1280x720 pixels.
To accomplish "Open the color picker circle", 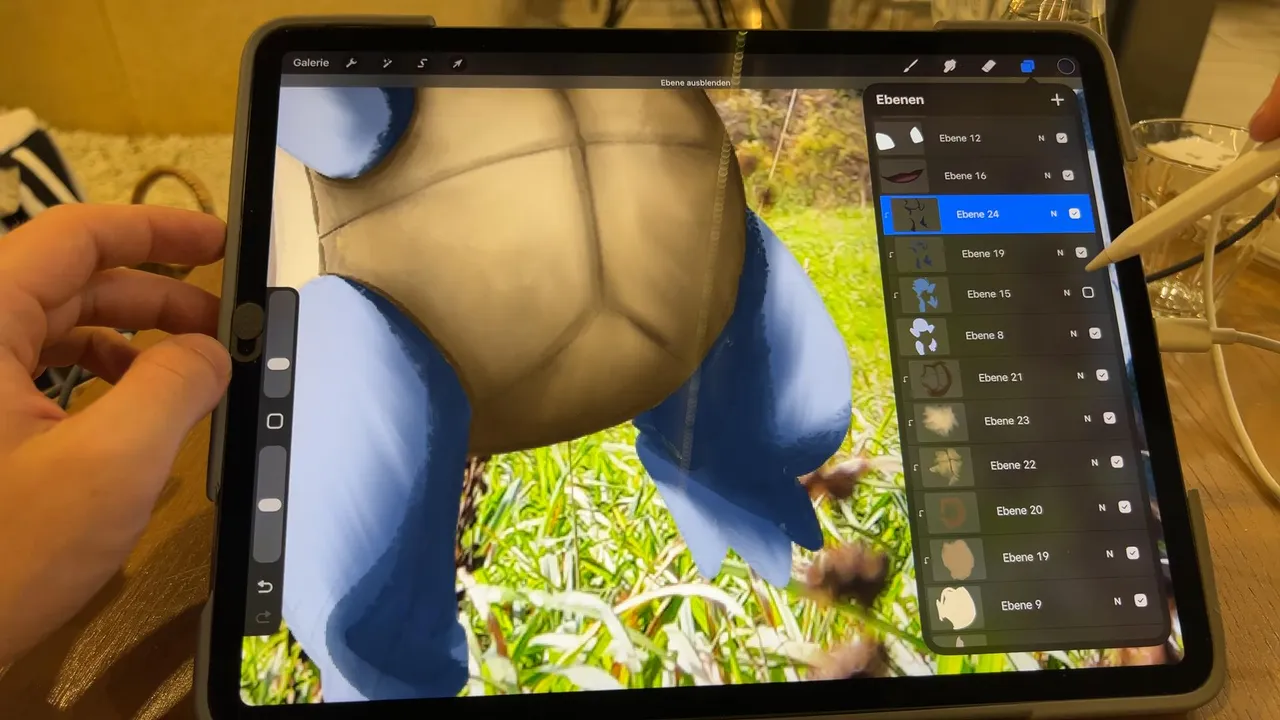I will tap(1066, 67).
